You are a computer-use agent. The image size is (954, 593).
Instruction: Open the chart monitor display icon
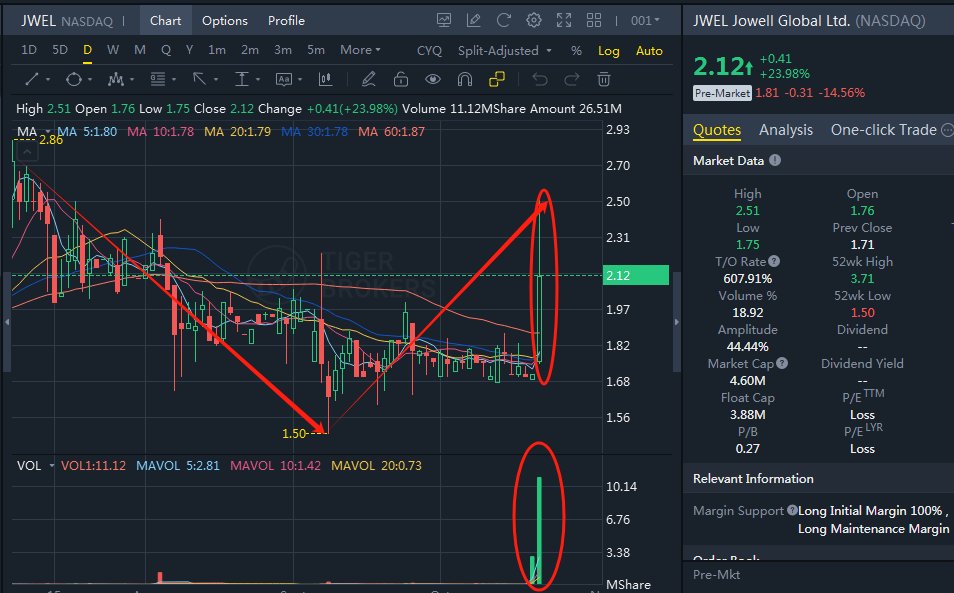click(x=444, y=20)
